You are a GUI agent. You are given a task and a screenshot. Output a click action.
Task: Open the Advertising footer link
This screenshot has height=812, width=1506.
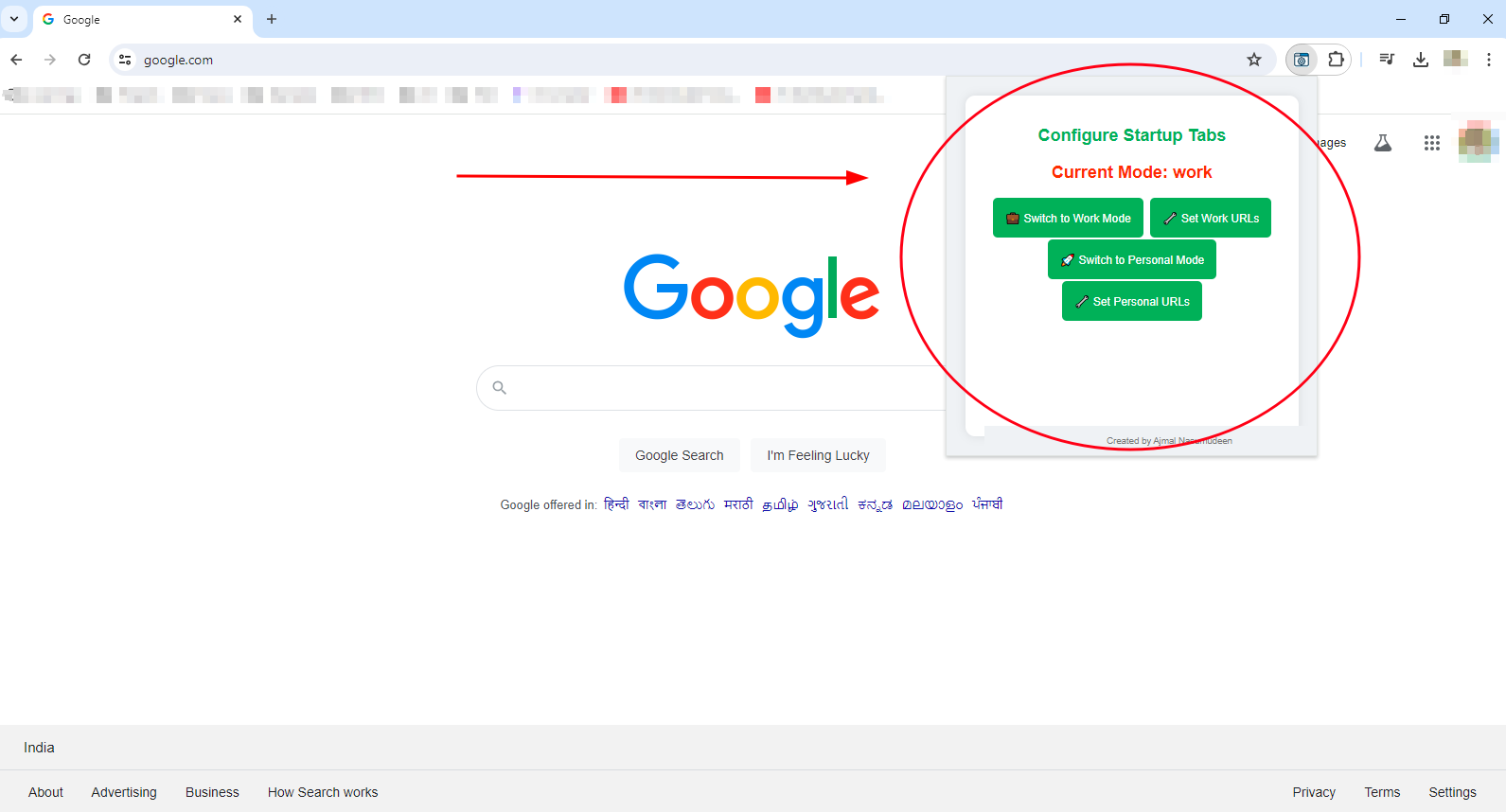click(x=124, y=792)
